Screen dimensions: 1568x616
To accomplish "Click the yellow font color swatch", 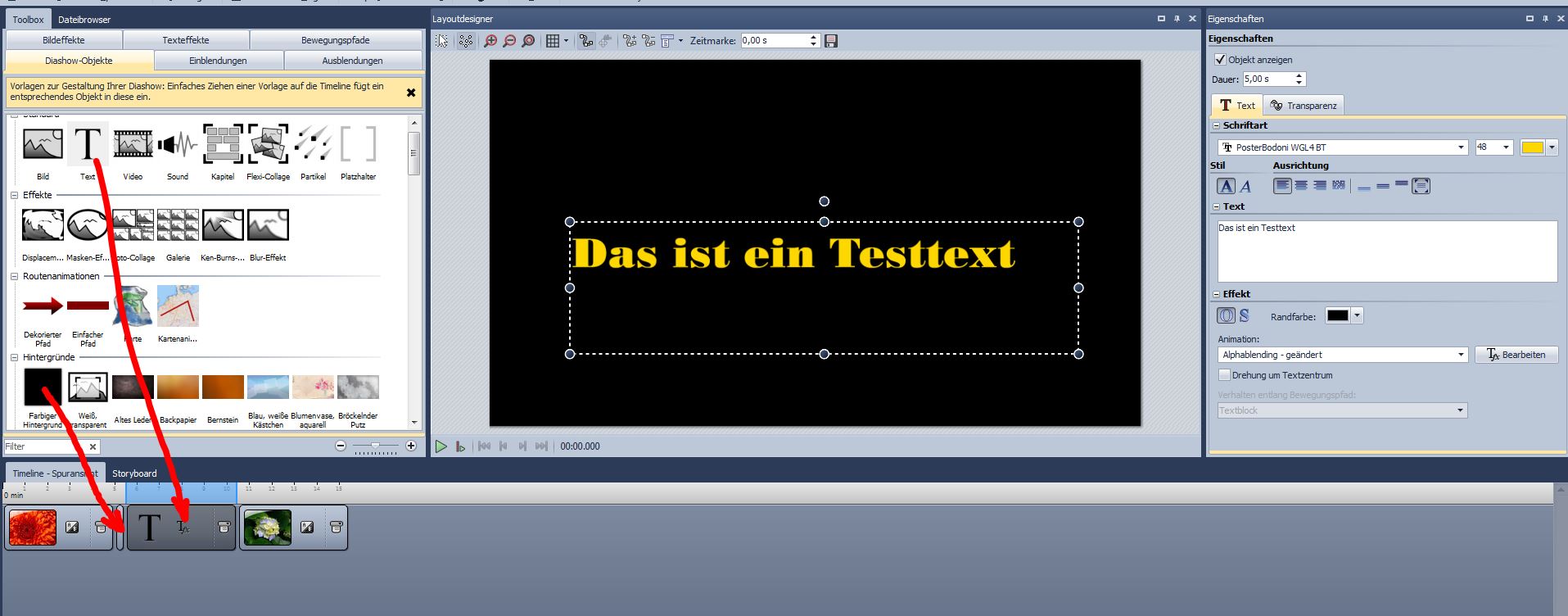I will tap(1532, 147).
